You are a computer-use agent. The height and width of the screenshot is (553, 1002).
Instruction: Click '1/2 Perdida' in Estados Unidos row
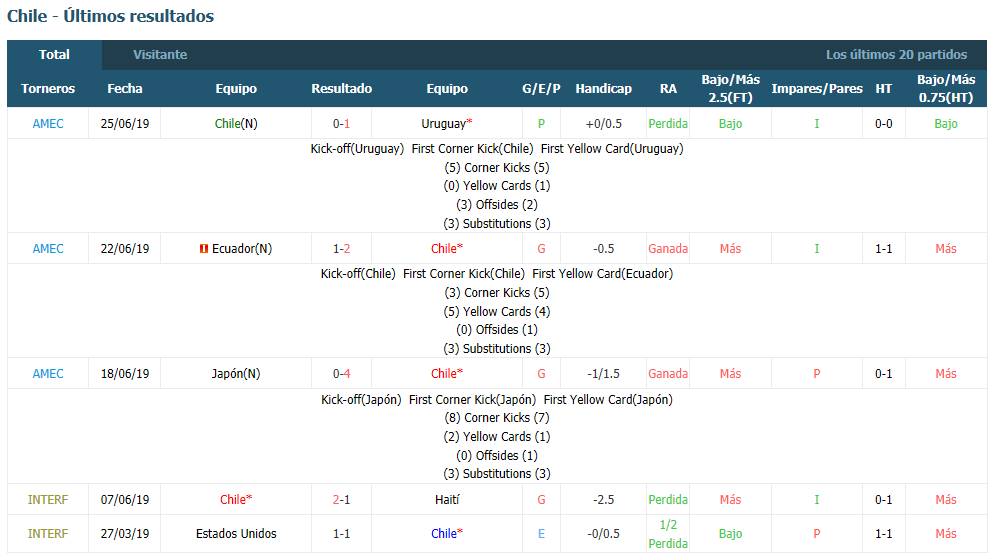(x=668, y=534)
